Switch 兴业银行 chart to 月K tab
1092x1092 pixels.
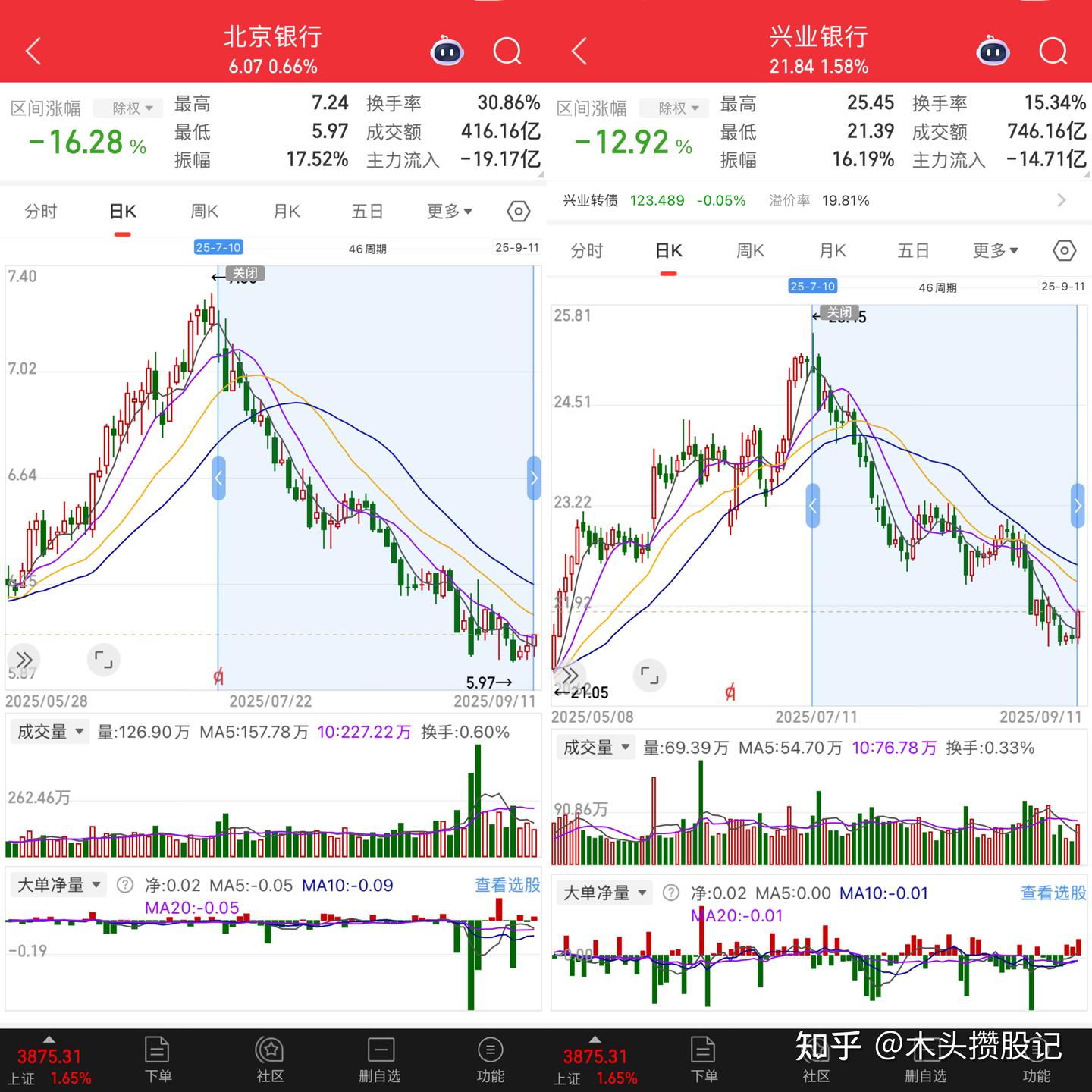[x=832, y=250]
